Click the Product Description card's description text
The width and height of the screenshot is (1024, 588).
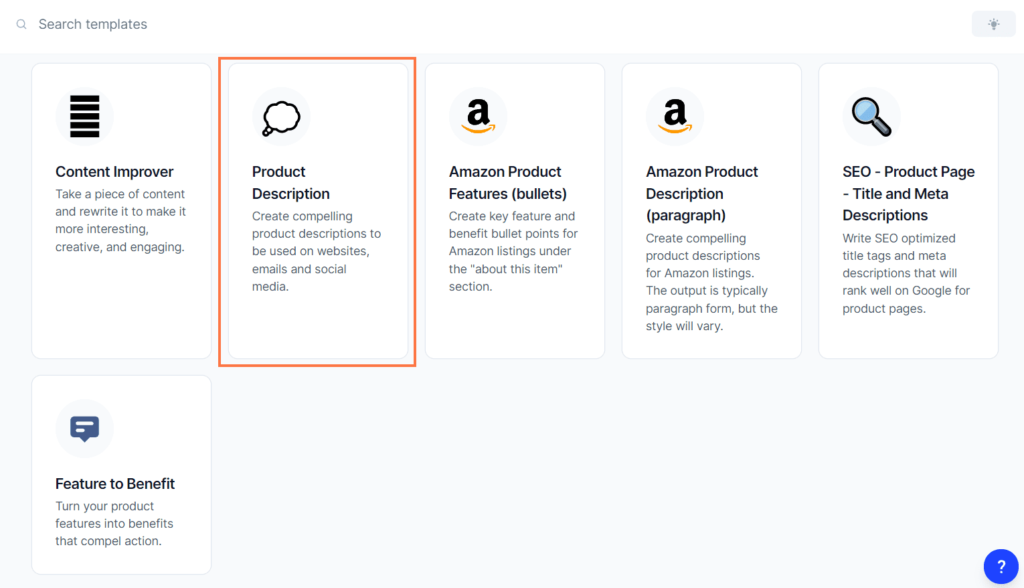316,252
